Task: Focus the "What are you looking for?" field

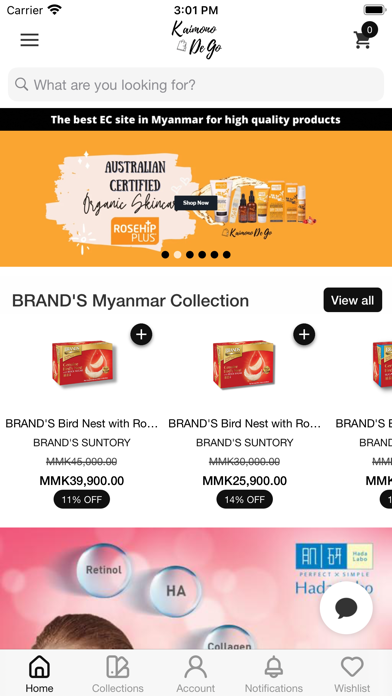Action: (x=196, y=84)
